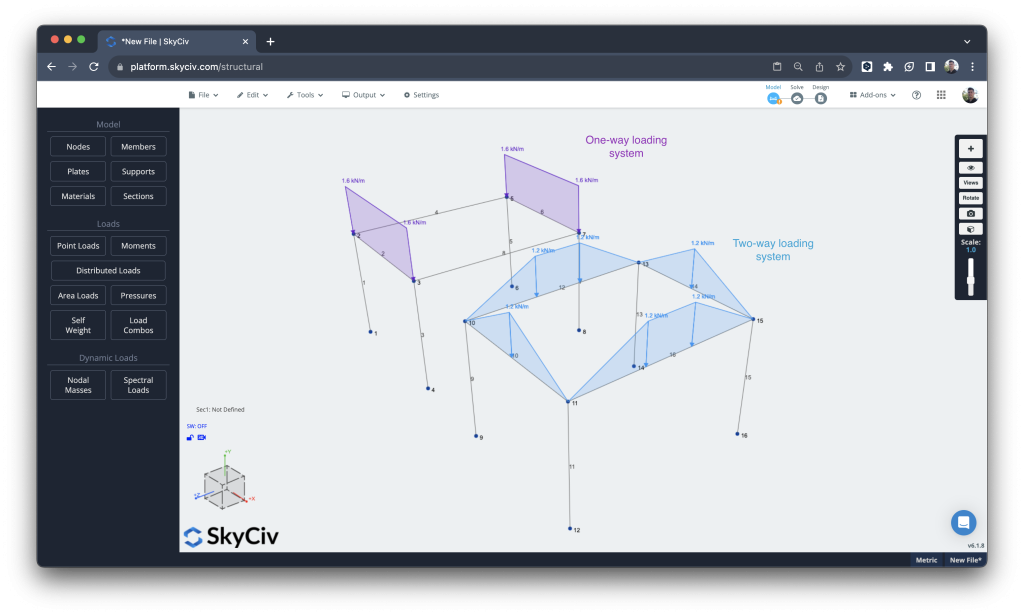The width and height of the screenshot is (1024, 616).
Task: Open the Members panel
Action: tap(138, 146)
